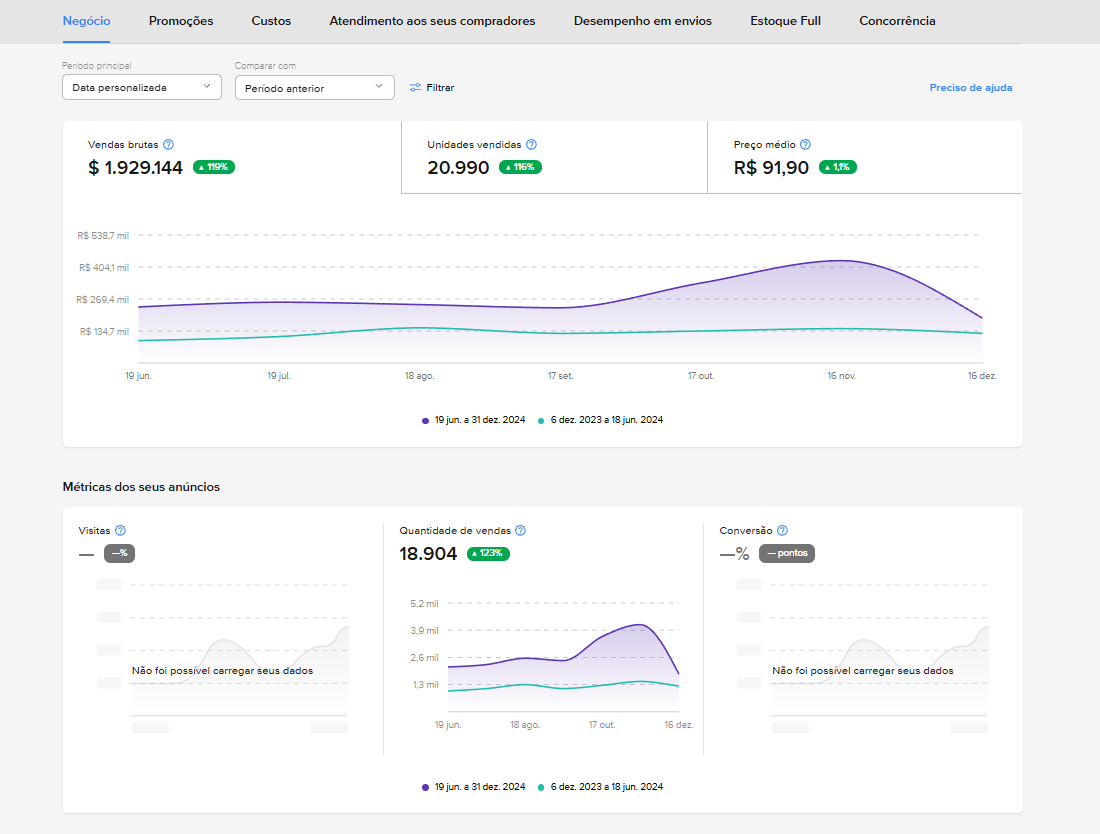Toggle the 6 dez. 2023 a 18 jun. 2024 series in main chart legend
The height and width of the screenshot is (834, 1100).
click(601, 420)
